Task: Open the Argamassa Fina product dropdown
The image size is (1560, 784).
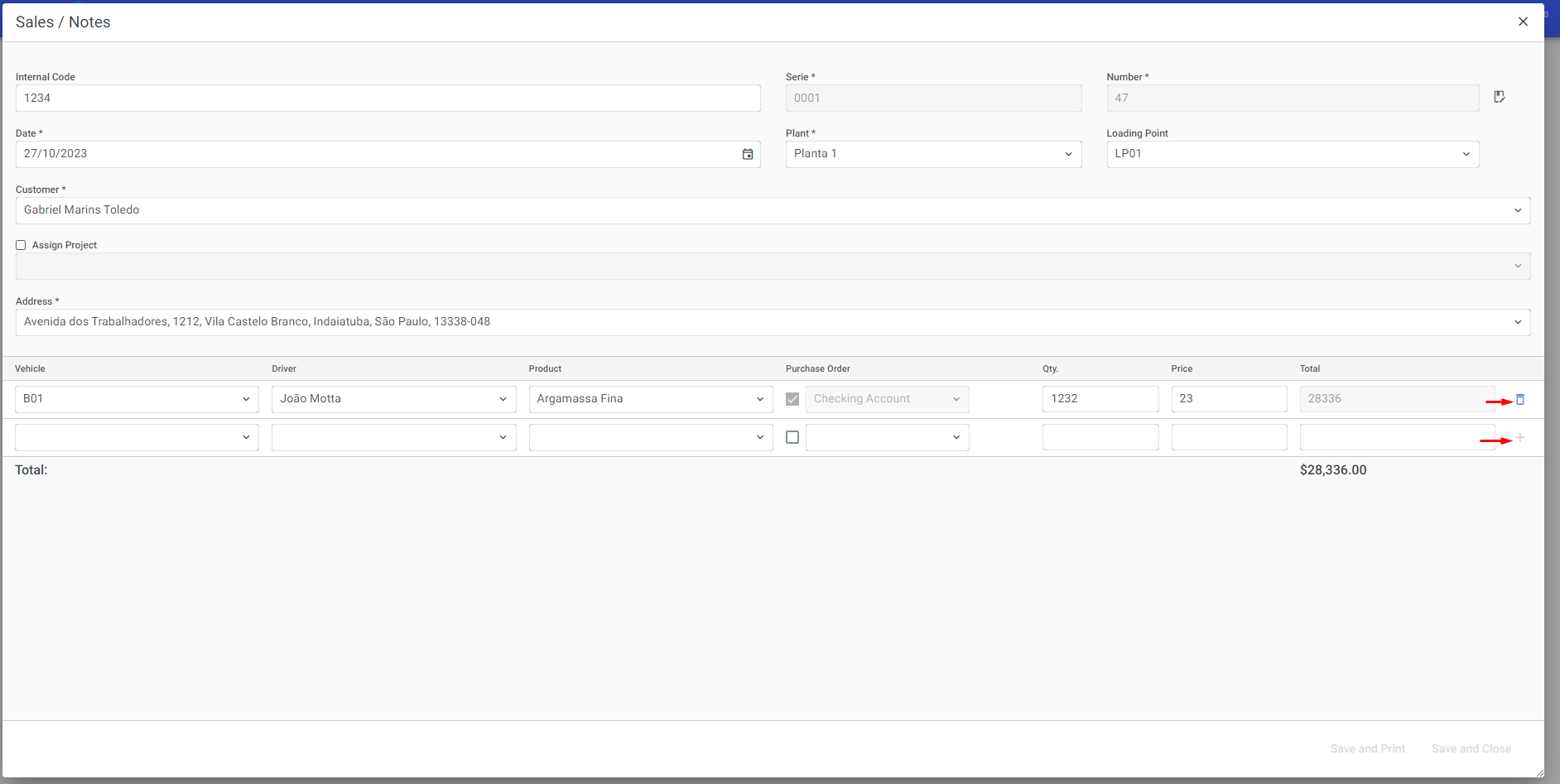Action: click(650, 399)
